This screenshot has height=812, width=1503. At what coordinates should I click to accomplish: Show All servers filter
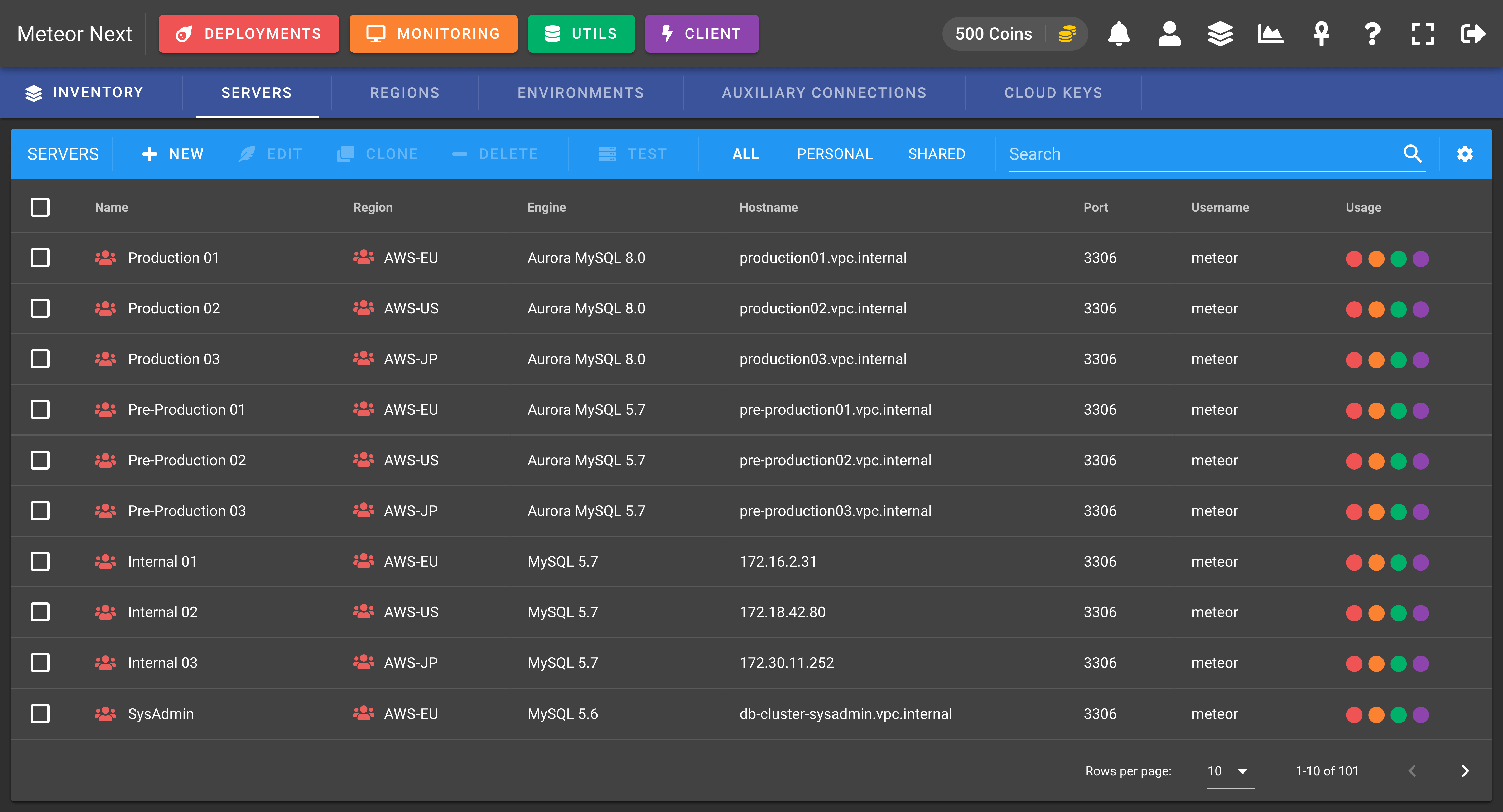(745, 154)
